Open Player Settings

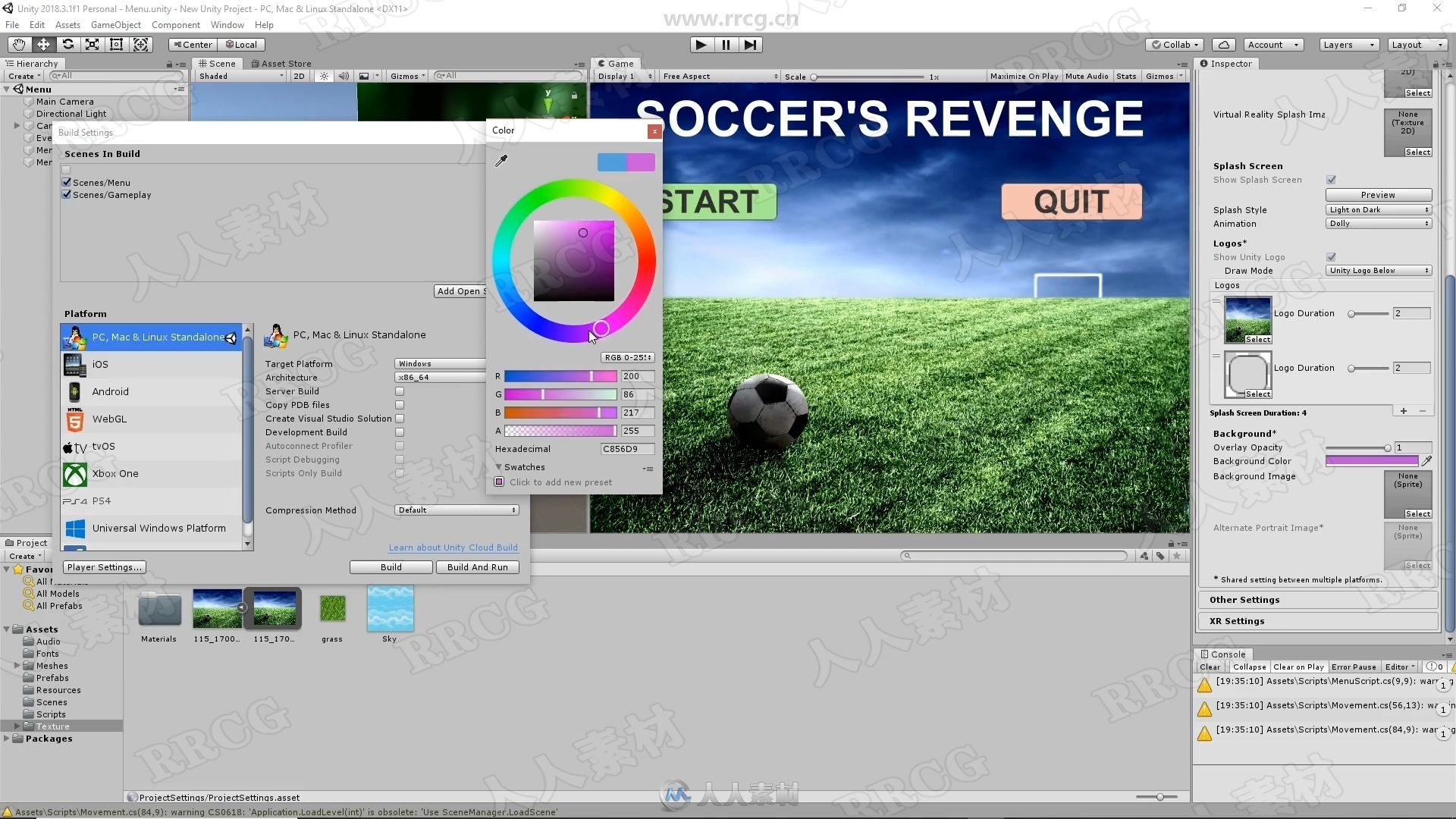pyautogui.click(x=104, y=567)
